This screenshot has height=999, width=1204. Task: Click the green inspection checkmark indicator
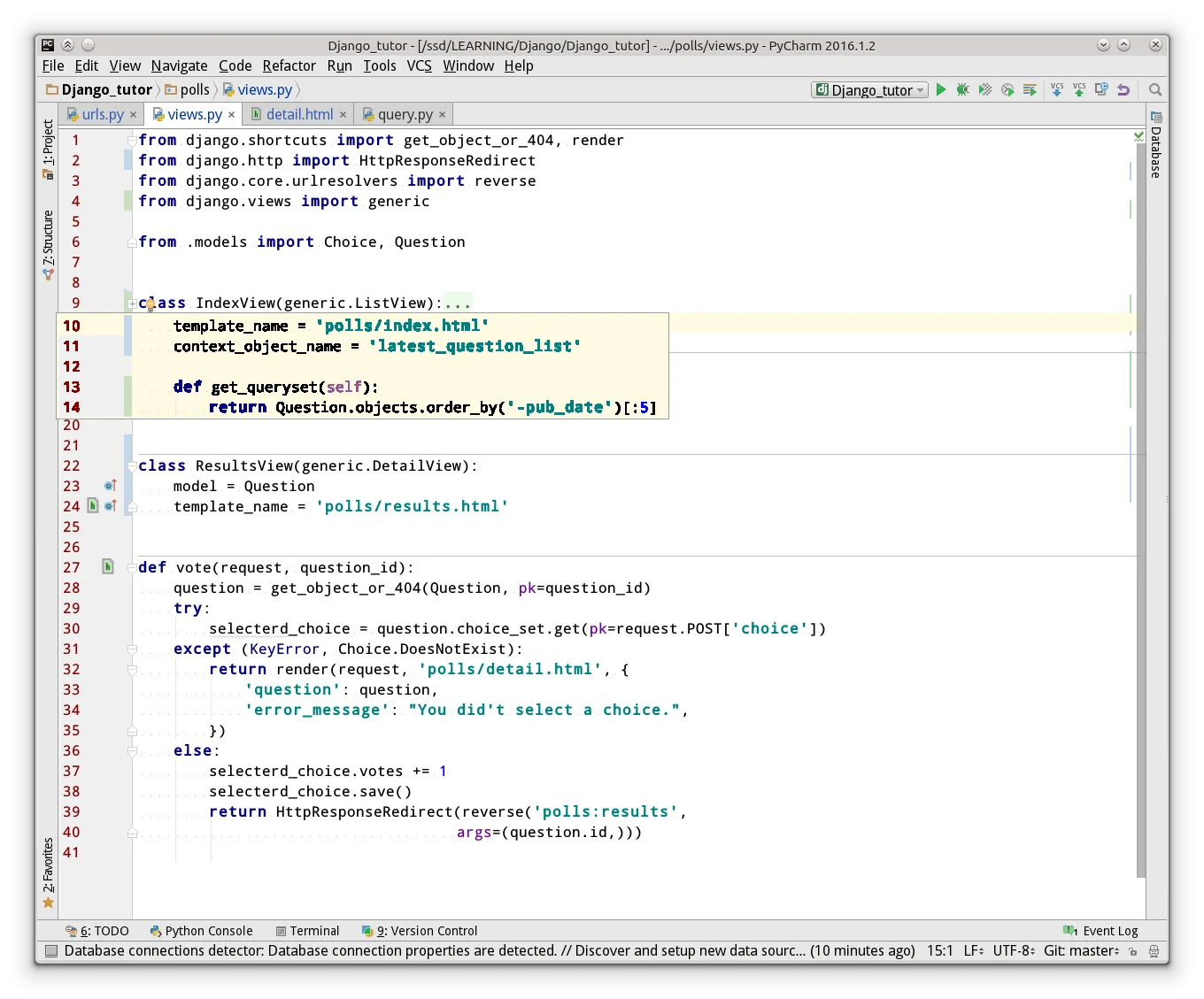[x=1139, y=136]
